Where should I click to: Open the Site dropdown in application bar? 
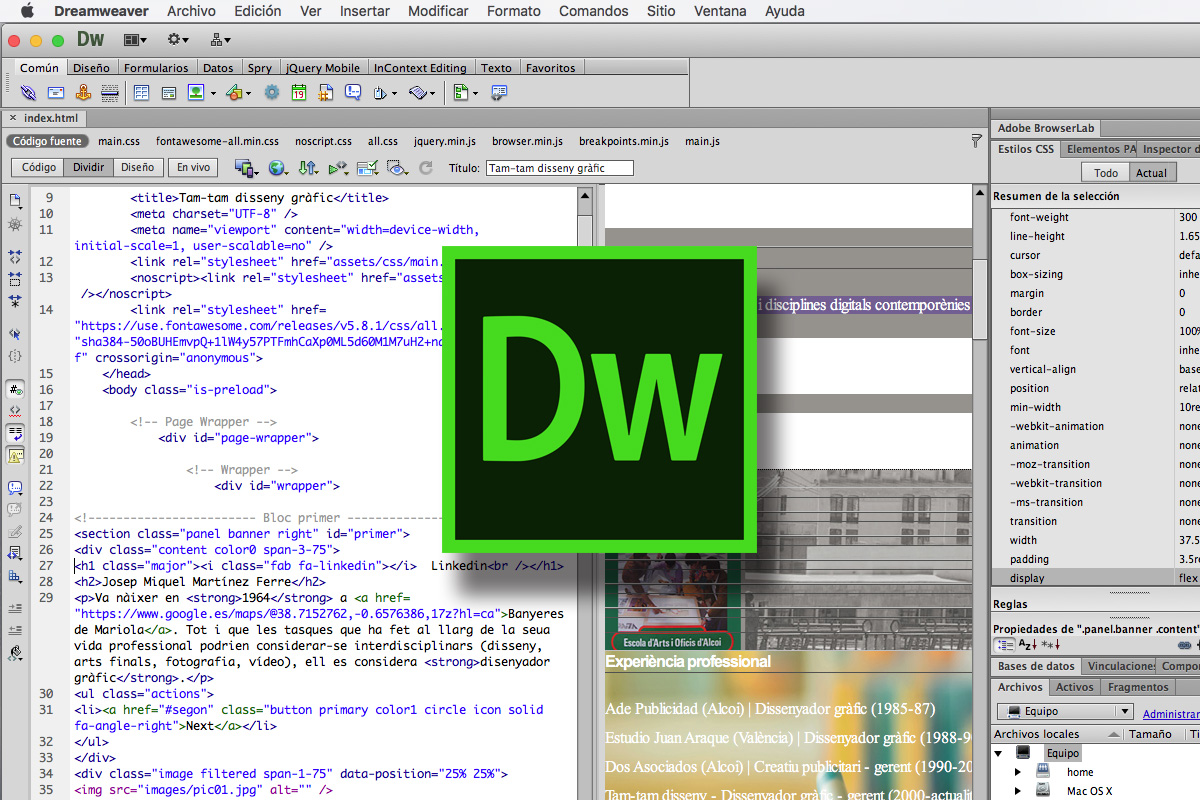tap(221, 40)
